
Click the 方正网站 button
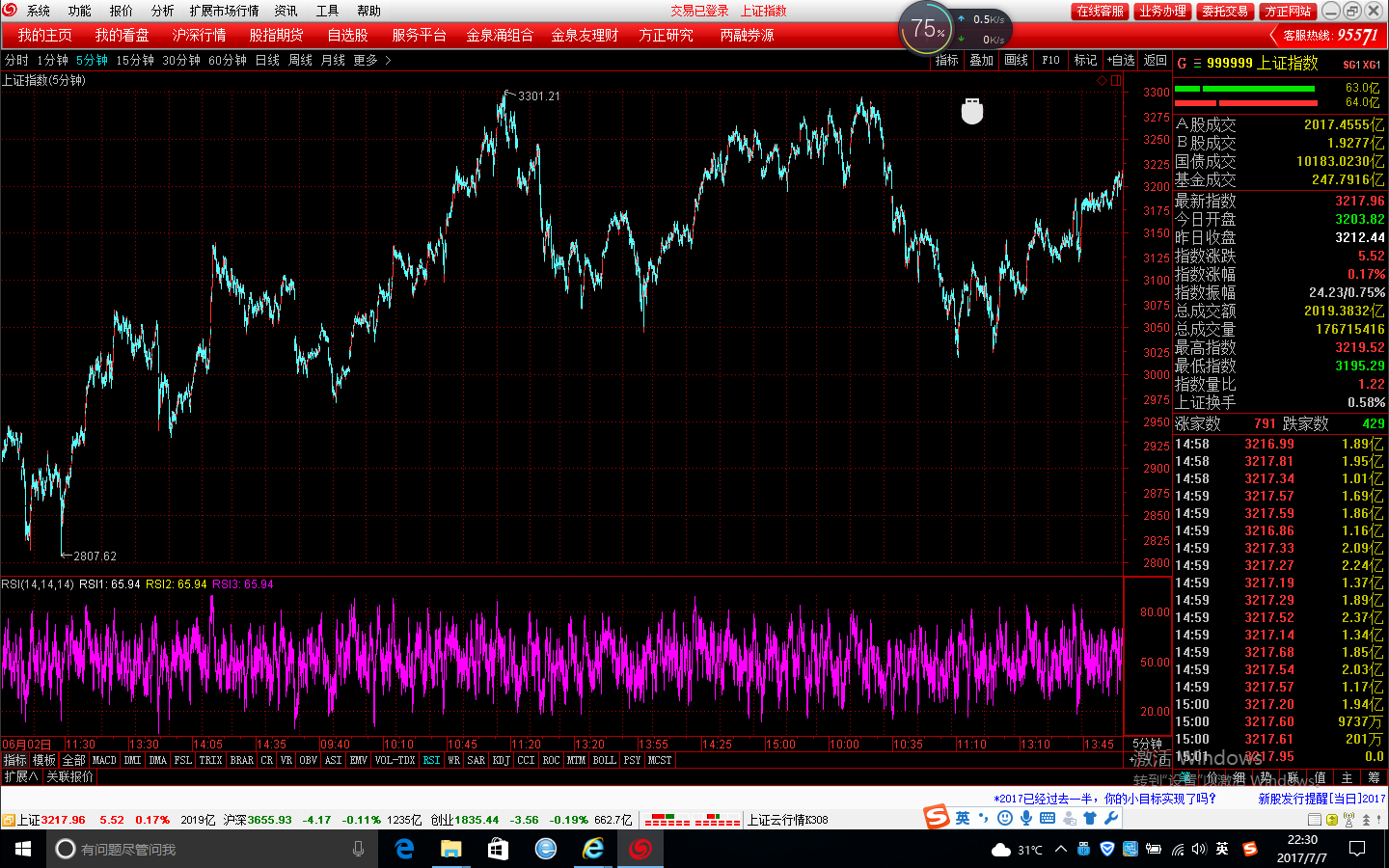(1289, 11)
